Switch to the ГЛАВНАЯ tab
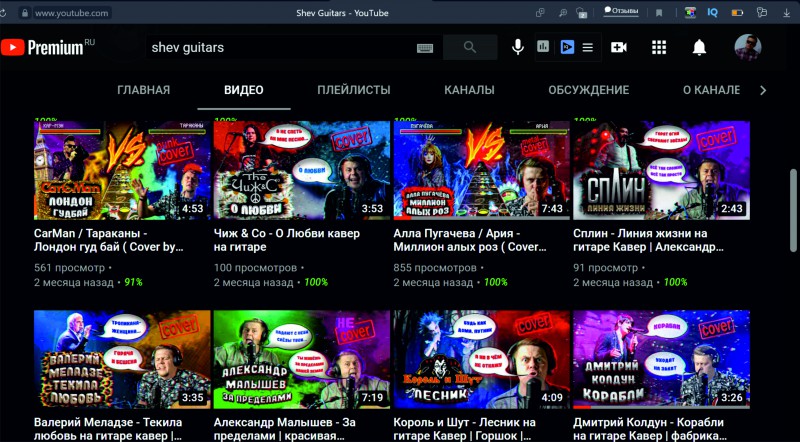The height and width of the screenshot is (442, 800). pyautogui.click(x=143, y=90)
